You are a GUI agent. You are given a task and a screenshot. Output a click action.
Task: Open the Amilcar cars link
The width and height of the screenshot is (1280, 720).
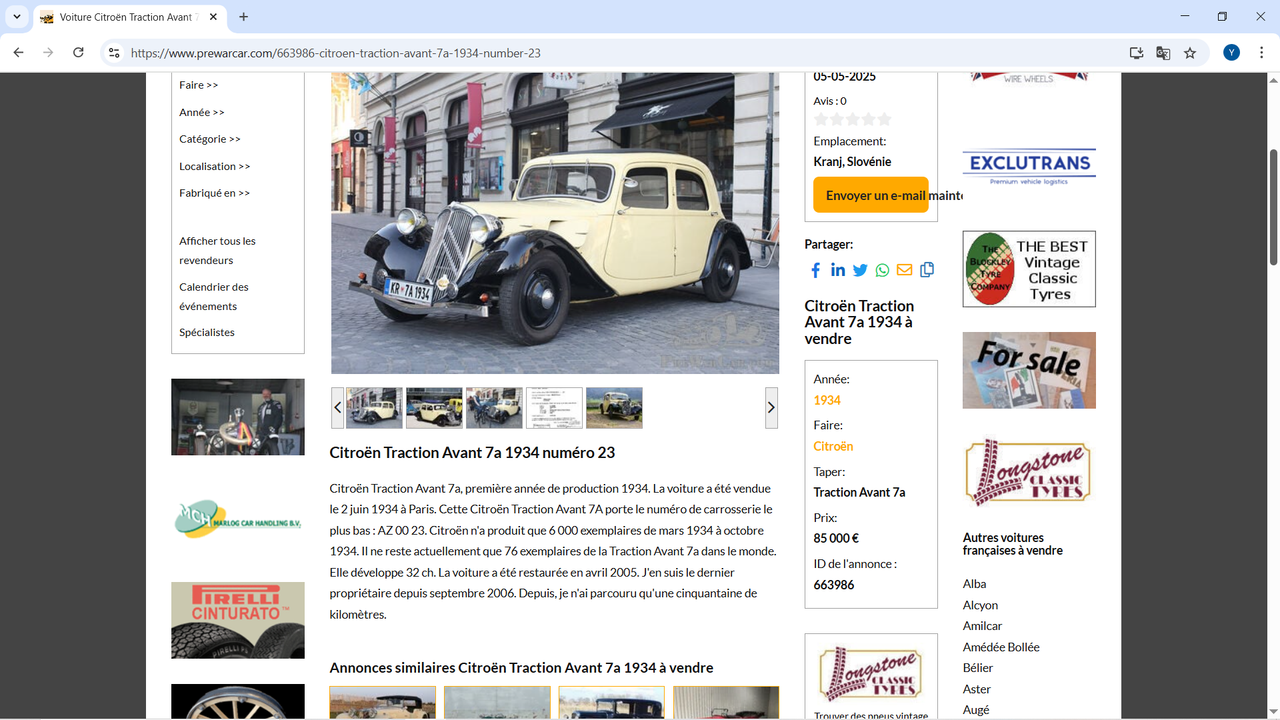pos(982,626)
